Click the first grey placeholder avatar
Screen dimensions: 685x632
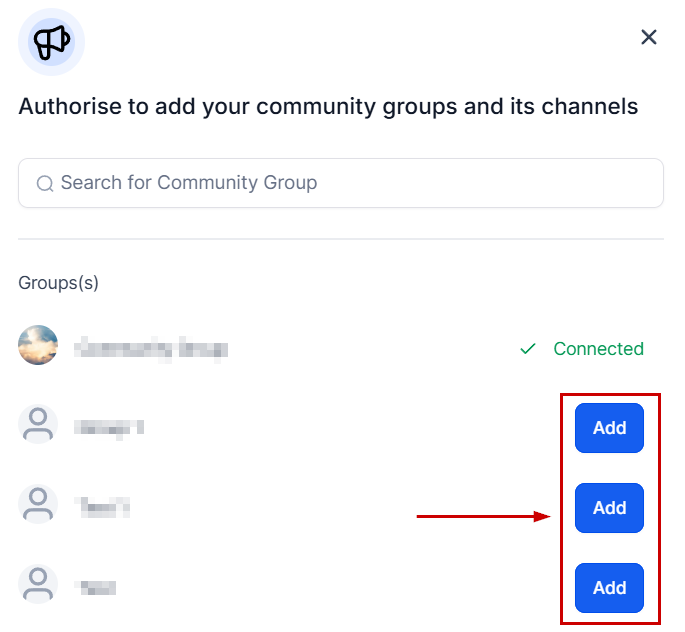[38, 425]
